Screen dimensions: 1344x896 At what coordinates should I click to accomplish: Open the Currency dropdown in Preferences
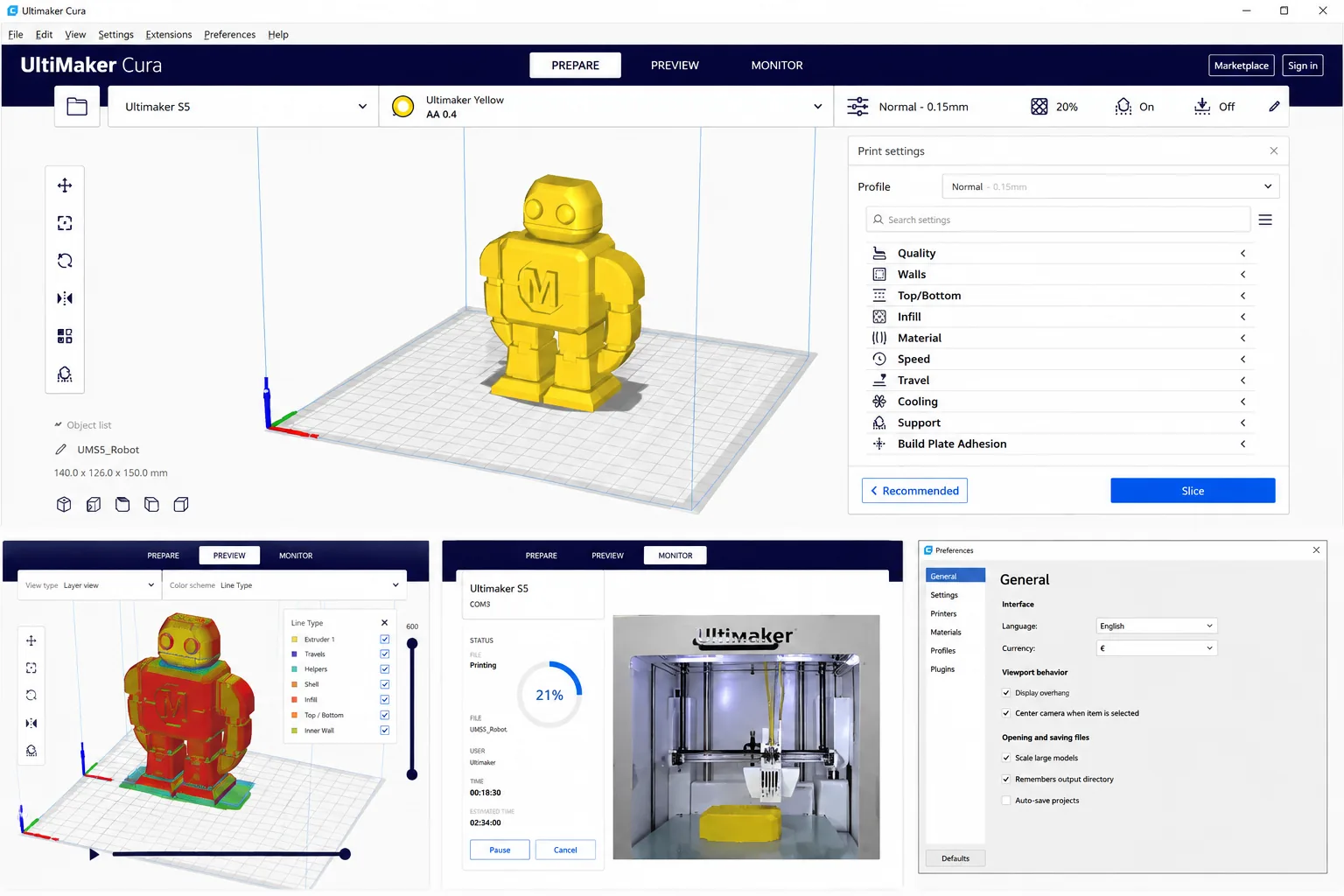pos(1156,648)
